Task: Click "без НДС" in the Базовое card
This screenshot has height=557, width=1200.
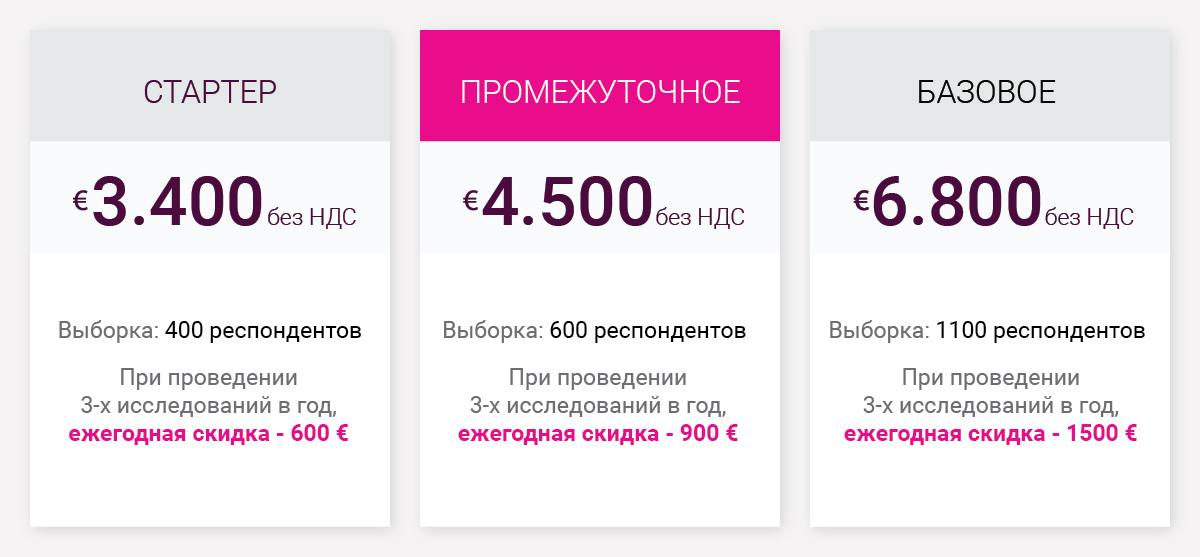Action: tap(1091, 217)
